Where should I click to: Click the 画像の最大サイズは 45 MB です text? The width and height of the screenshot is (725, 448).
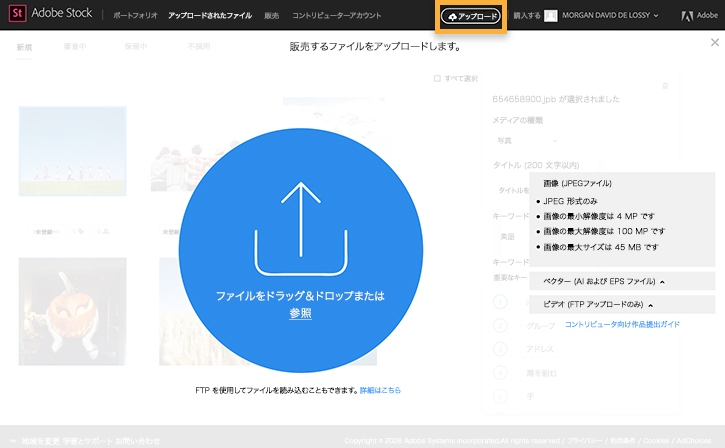(x=601, y=247)
